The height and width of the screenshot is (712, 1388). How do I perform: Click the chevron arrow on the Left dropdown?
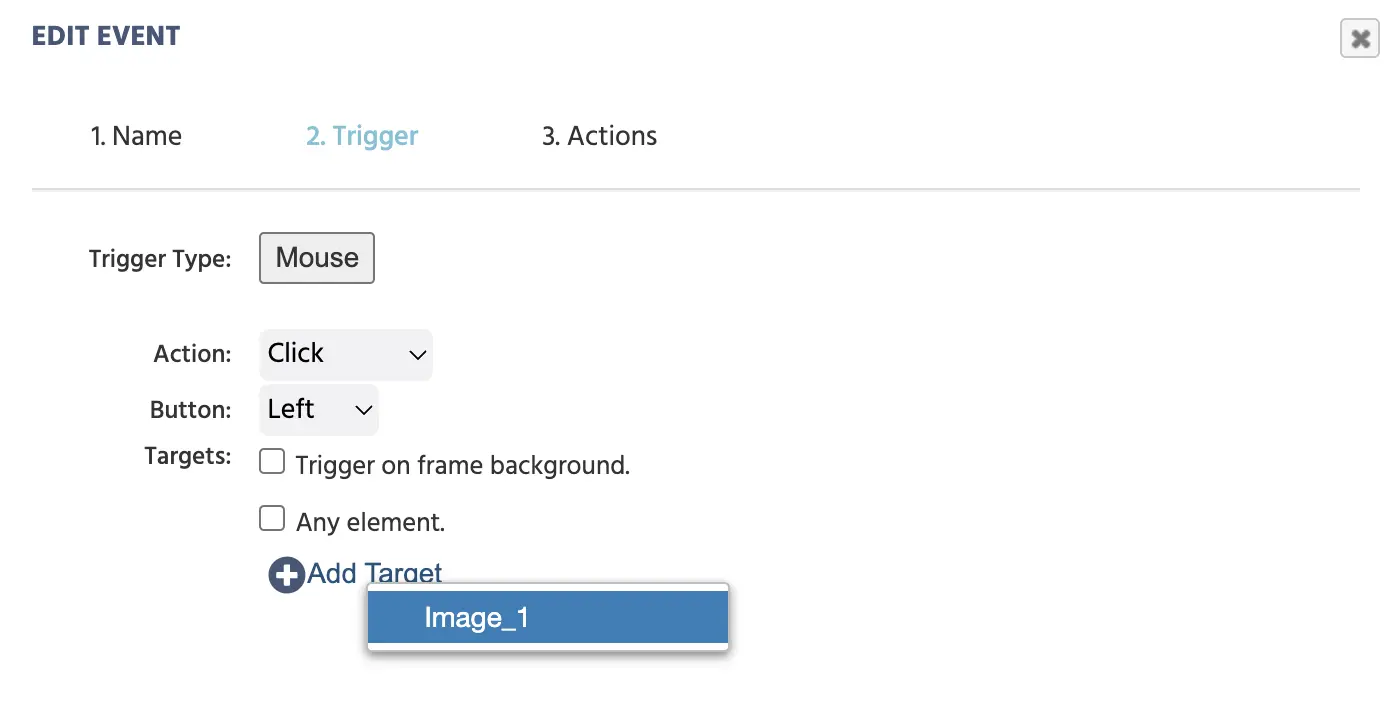(364, 411)
